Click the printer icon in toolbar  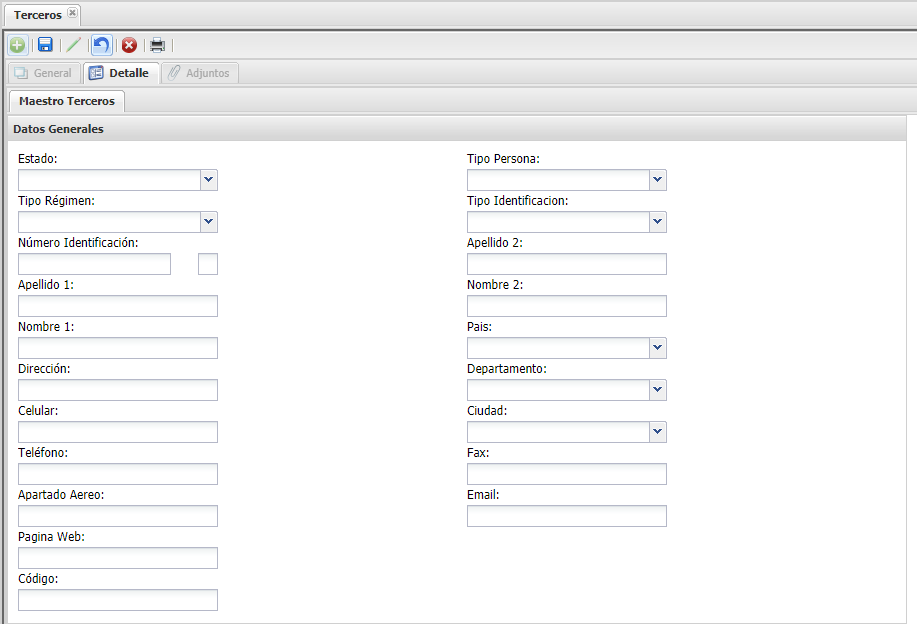pos(157,45)
